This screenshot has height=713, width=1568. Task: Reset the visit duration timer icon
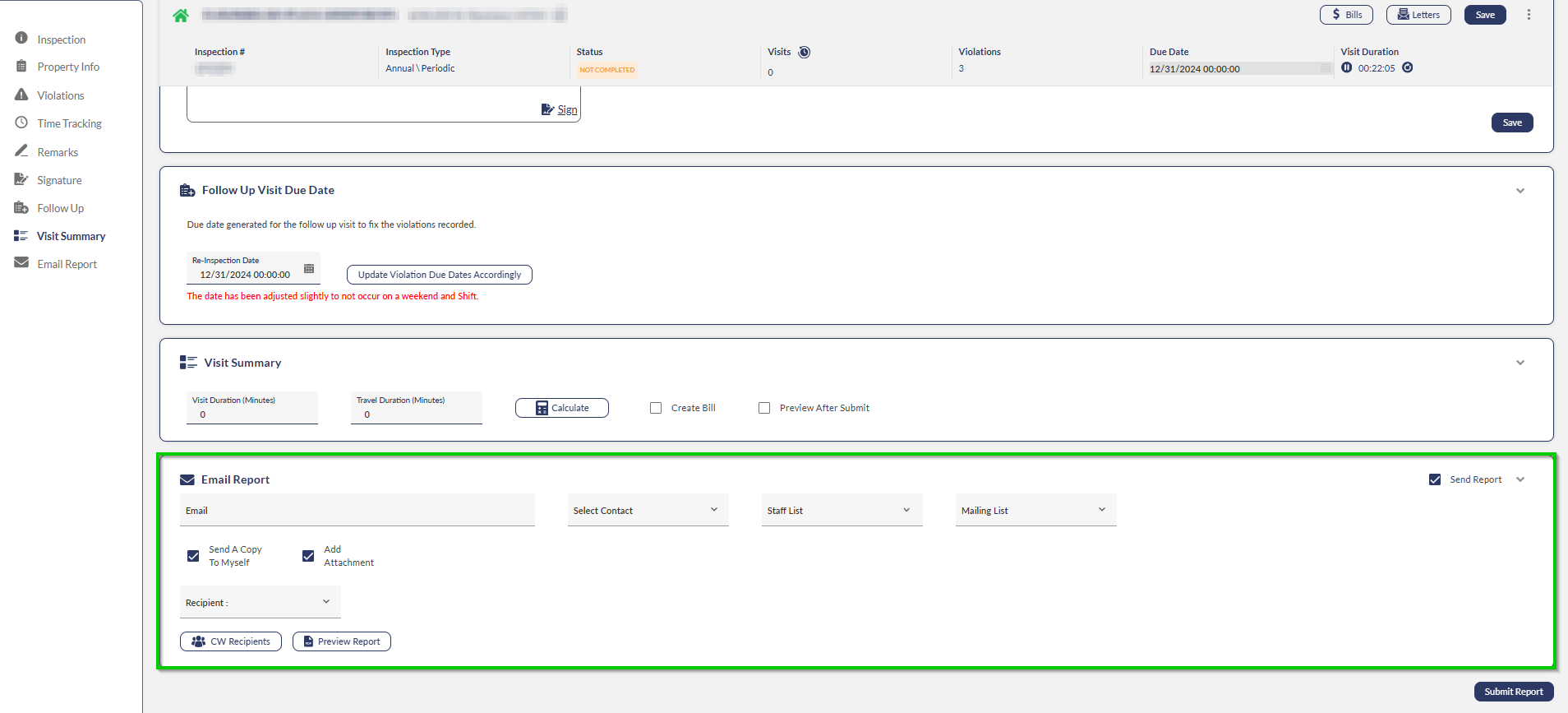1408,67
